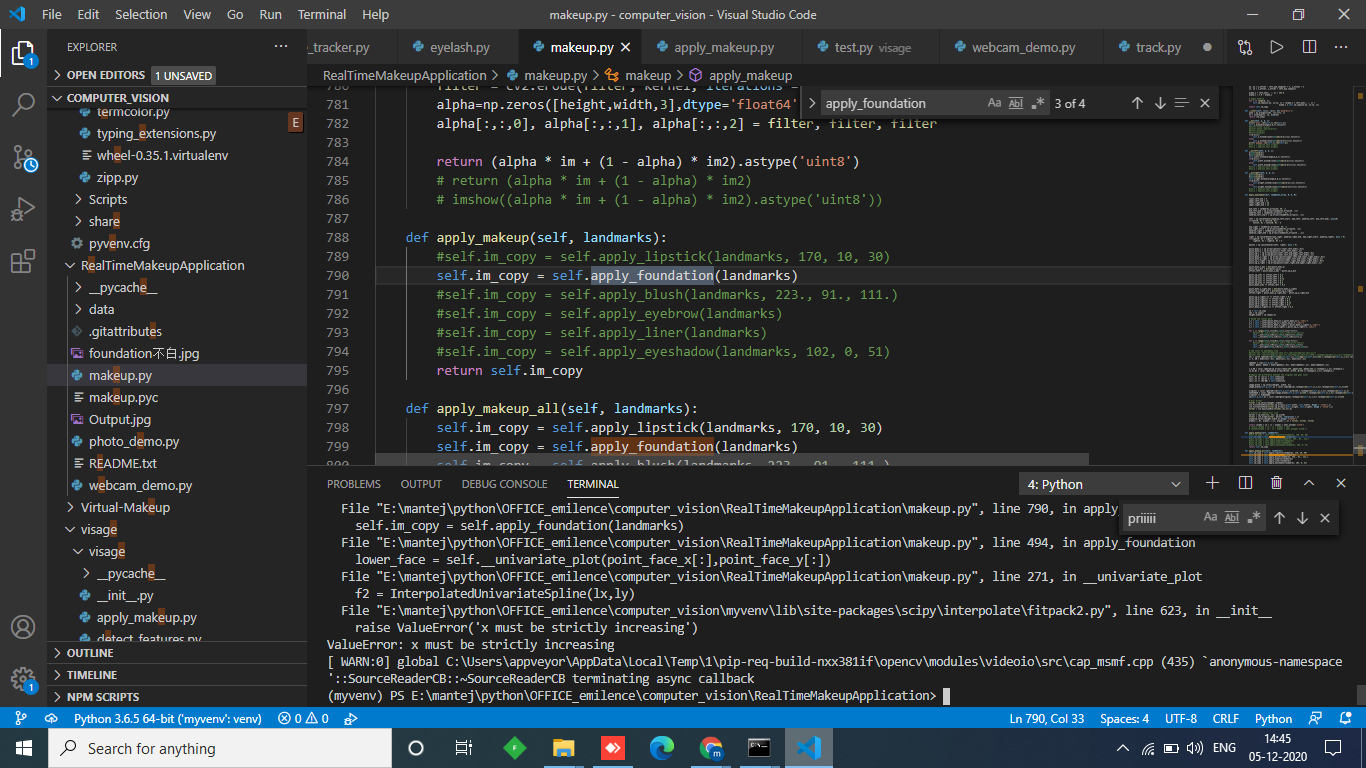Screen dimensions: 1366x768
Task: Switch to the eyelash.py tab
Action: (x=459, y=47)
